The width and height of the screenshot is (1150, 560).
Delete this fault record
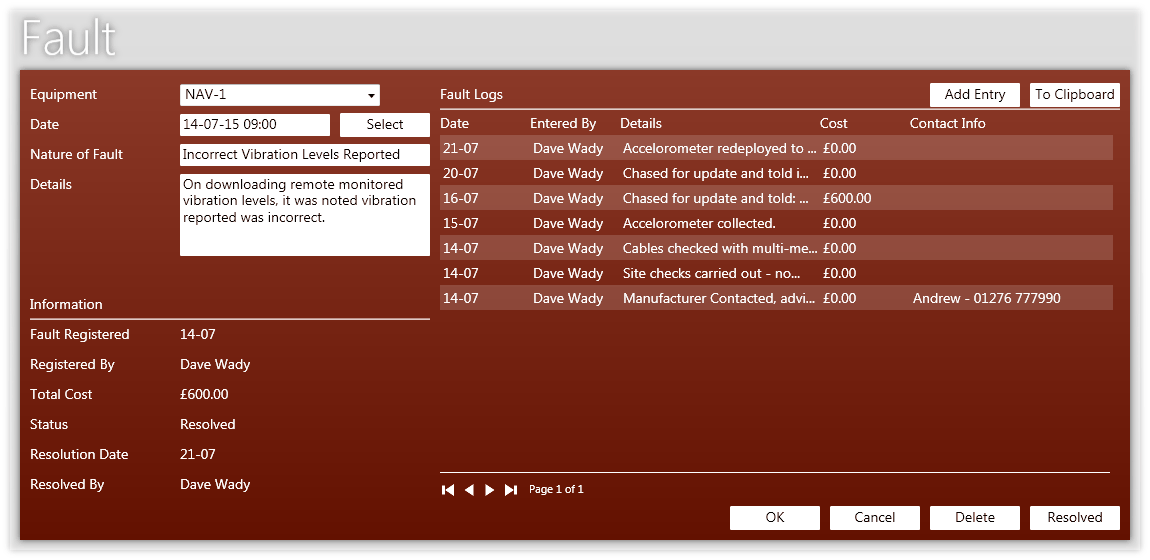click(974, 518)
